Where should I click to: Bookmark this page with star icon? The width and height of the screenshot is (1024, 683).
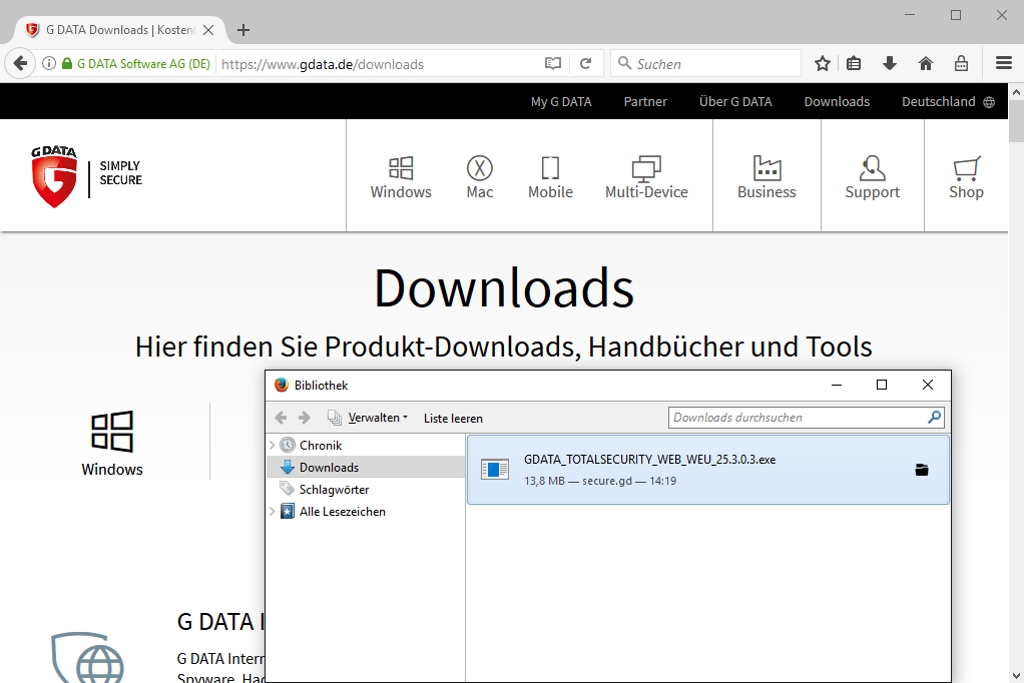pos(822,63)
